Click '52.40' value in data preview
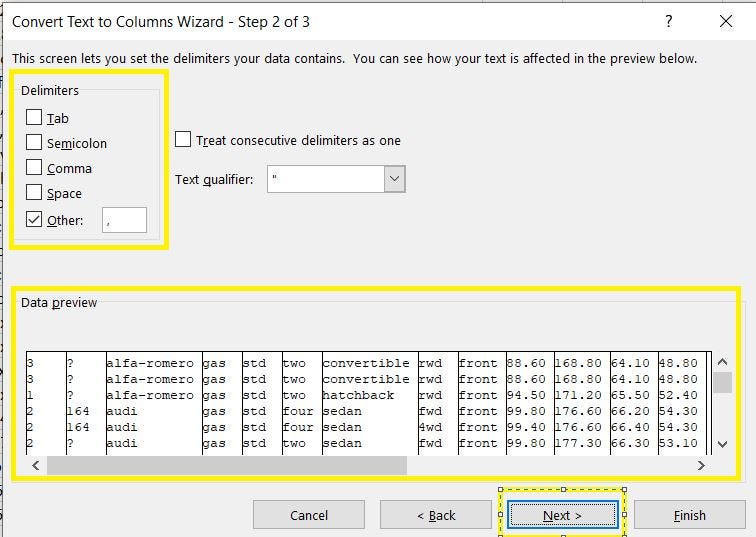The width and height of the screenshot is (756, 537). [678, 395]
